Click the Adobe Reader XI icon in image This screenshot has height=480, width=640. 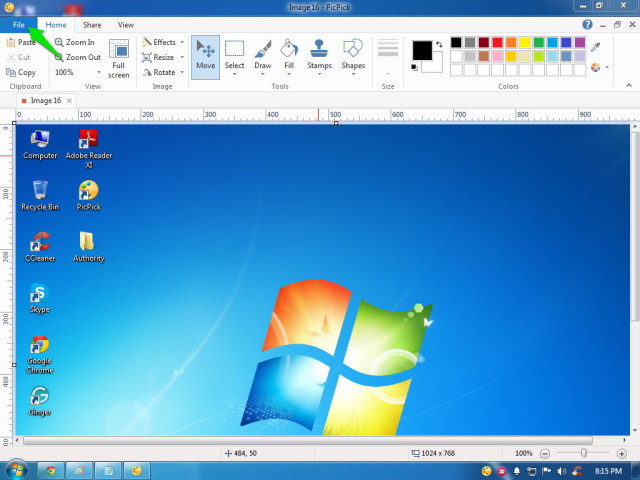[89, 149]
